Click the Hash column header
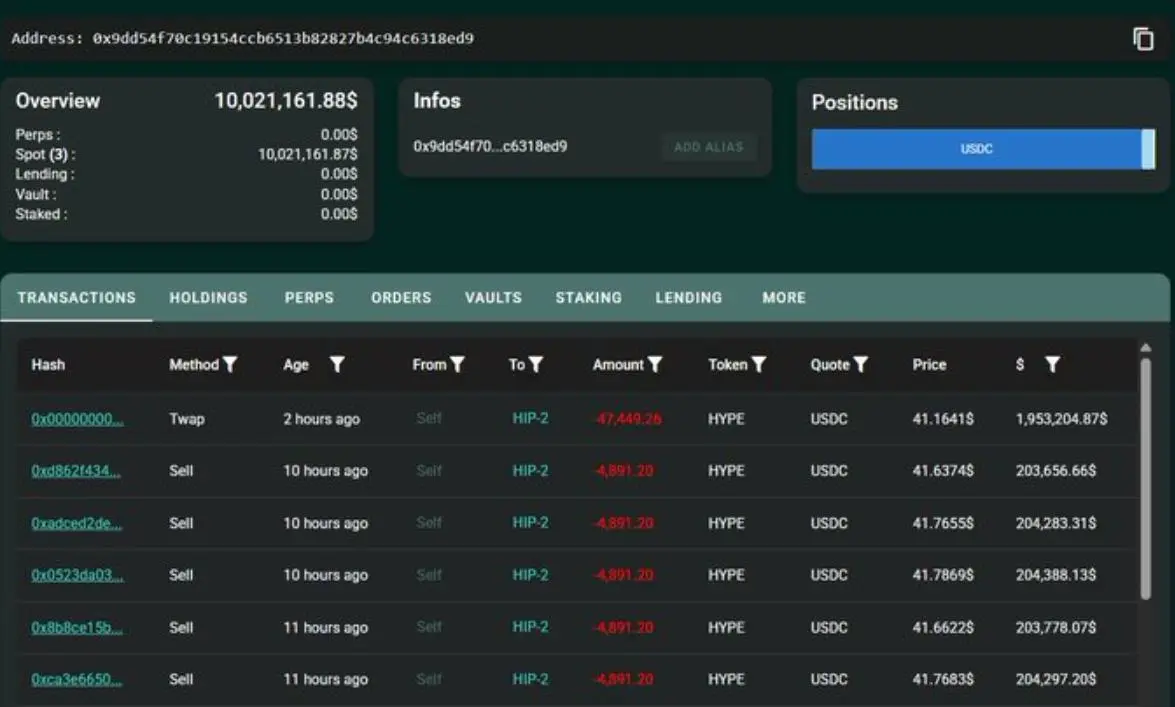 48,364
